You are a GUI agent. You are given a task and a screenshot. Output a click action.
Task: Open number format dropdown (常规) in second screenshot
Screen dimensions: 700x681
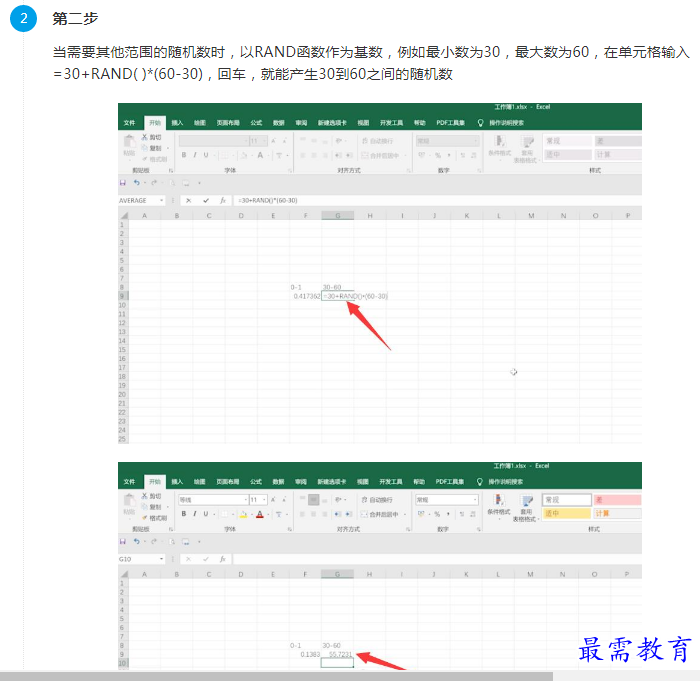click(x=475, y=500)
